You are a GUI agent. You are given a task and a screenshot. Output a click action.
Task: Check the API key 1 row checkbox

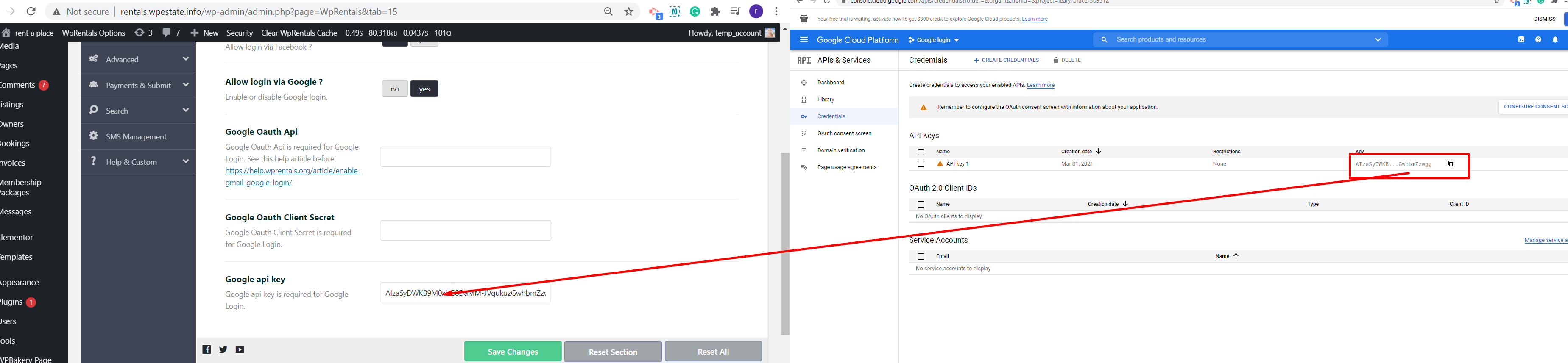coord(921,164)
